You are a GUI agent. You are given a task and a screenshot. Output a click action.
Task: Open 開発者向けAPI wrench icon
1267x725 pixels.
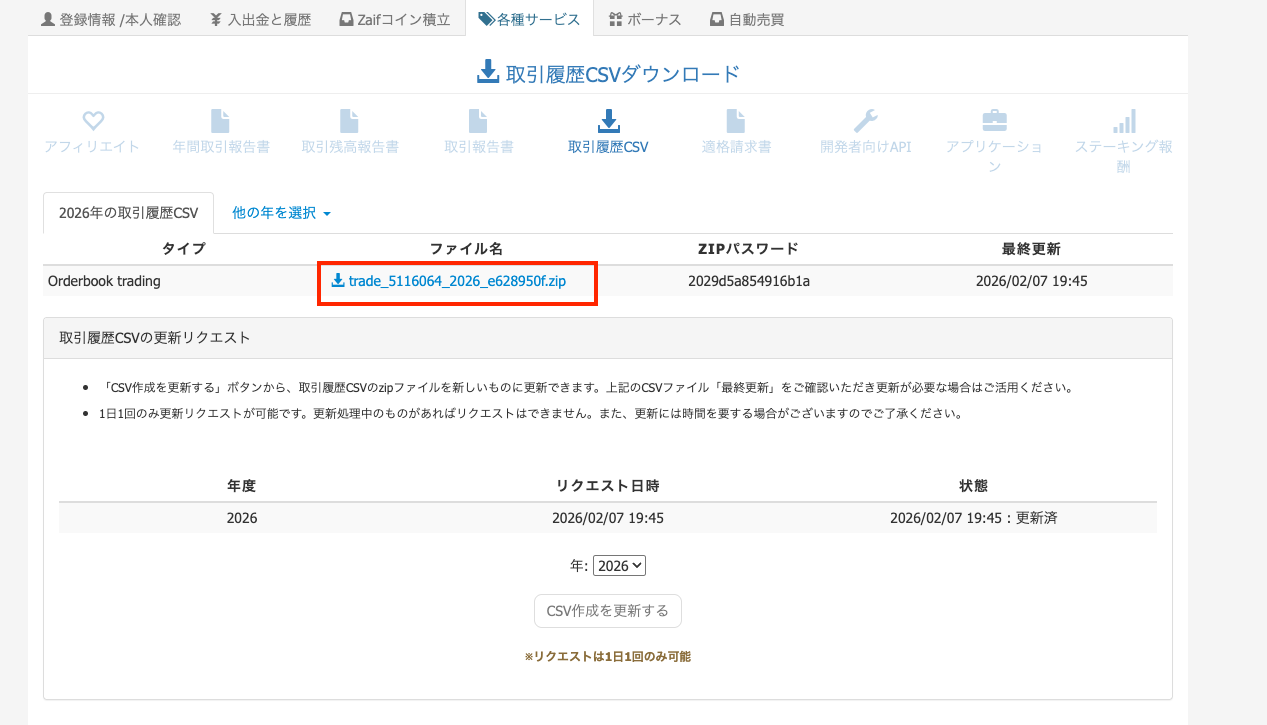point(865,122)
